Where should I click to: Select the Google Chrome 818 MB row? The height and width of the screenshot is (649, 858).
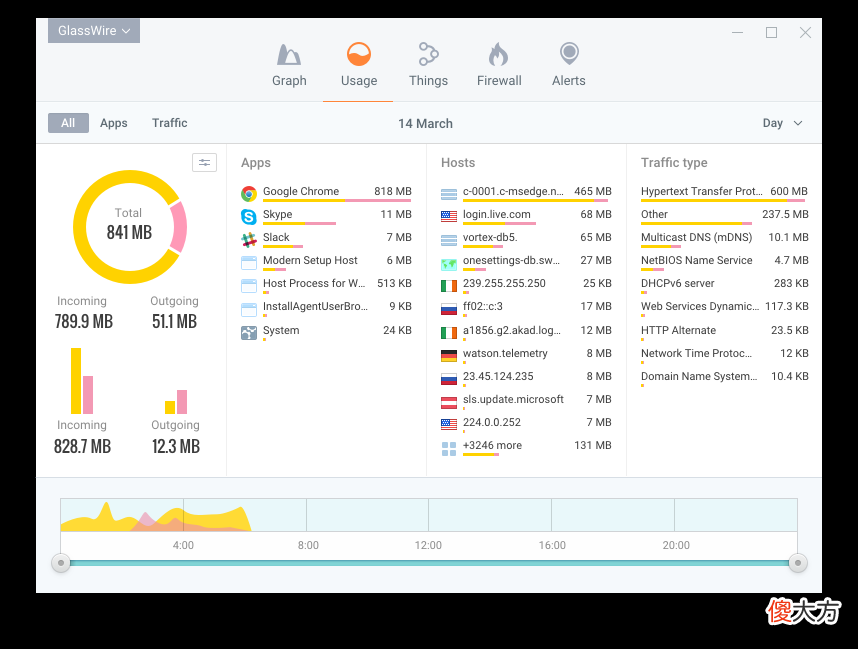[326, 194]
